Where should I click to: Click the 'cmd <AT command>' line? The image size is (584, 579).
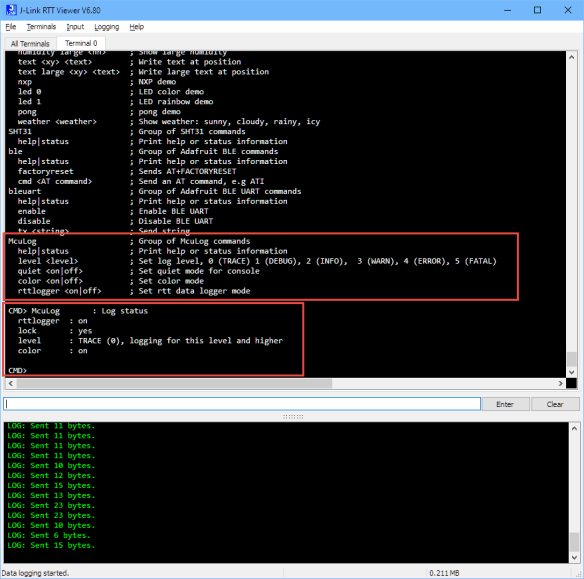coord(141,181)
